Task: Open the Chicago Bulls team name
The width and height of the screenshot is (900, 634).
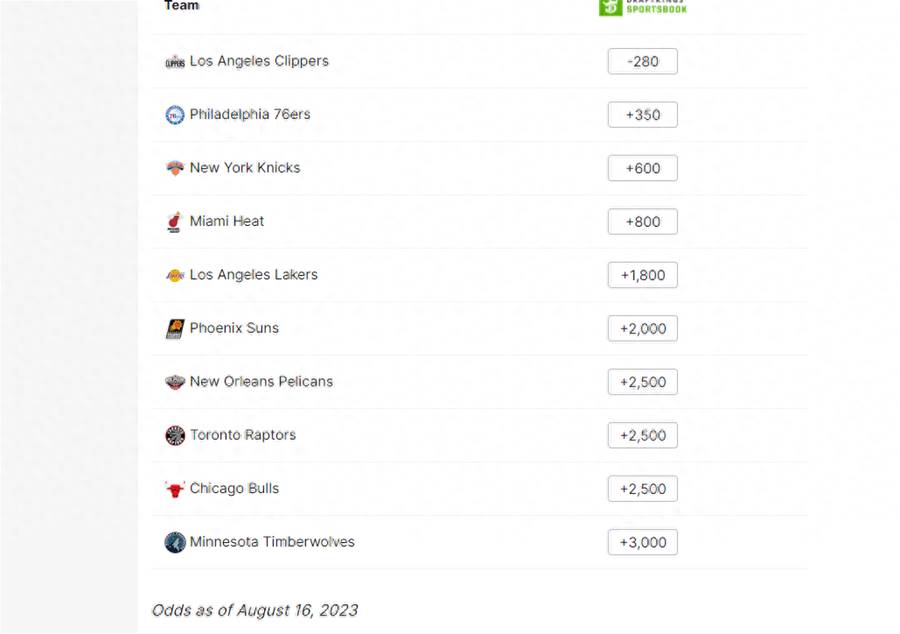Action: click(234, 488)
